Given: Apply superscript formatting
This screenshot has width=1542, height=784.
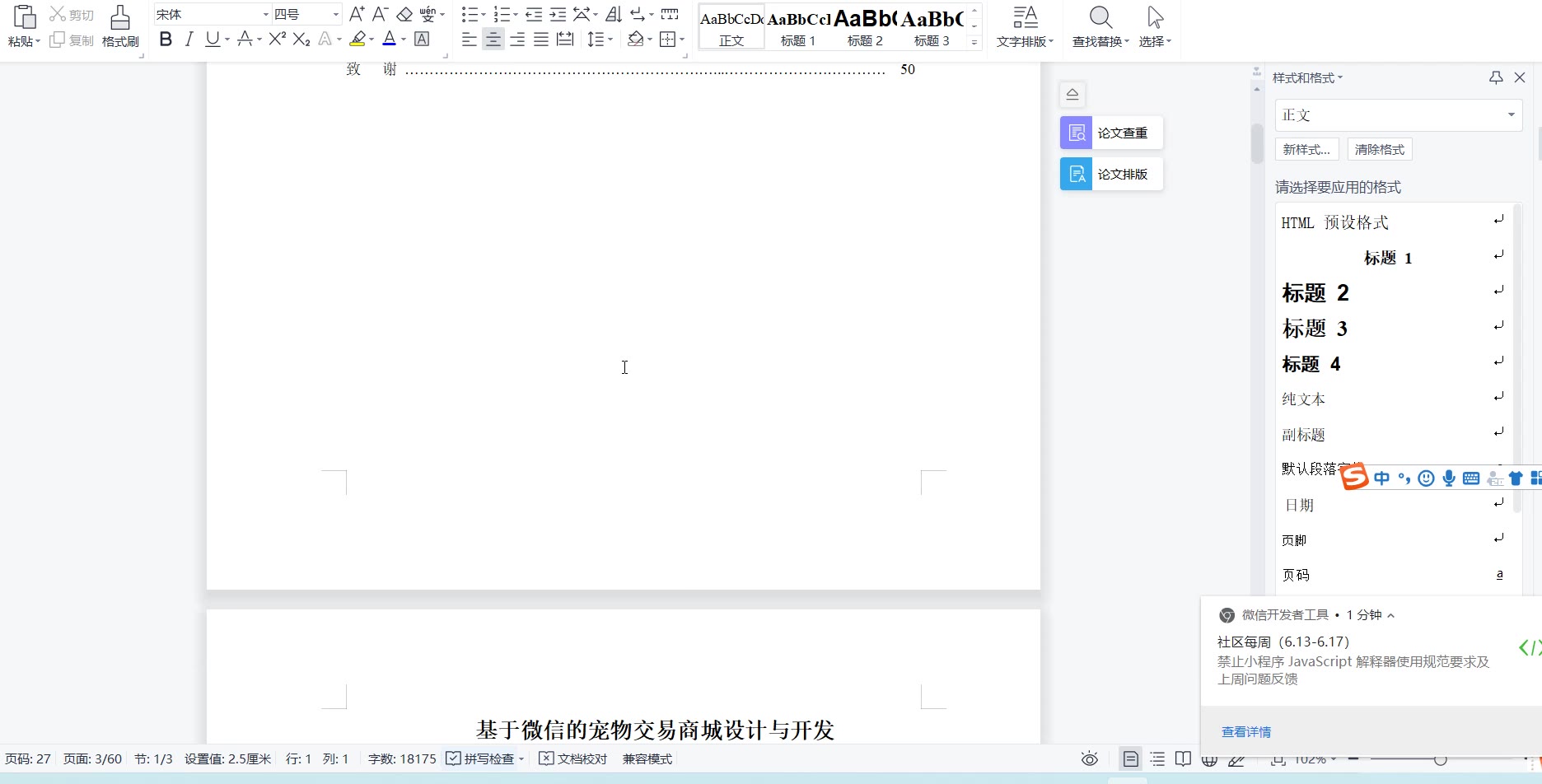Looking at the screenshot, I should (278, 39).
